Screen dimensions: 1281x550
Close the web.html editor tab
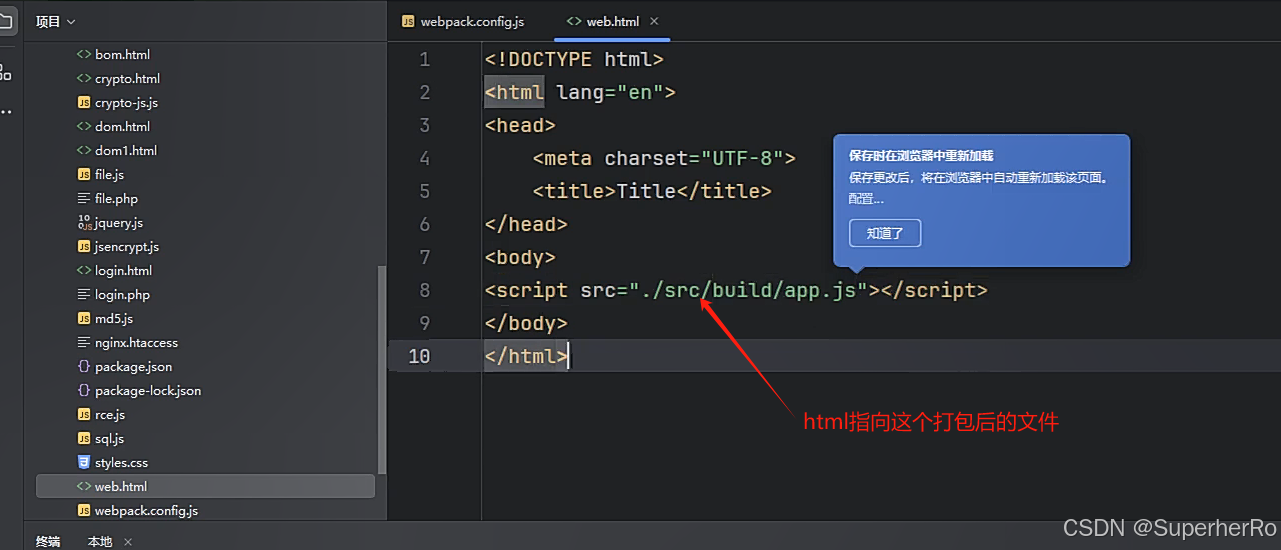(654, 21)
